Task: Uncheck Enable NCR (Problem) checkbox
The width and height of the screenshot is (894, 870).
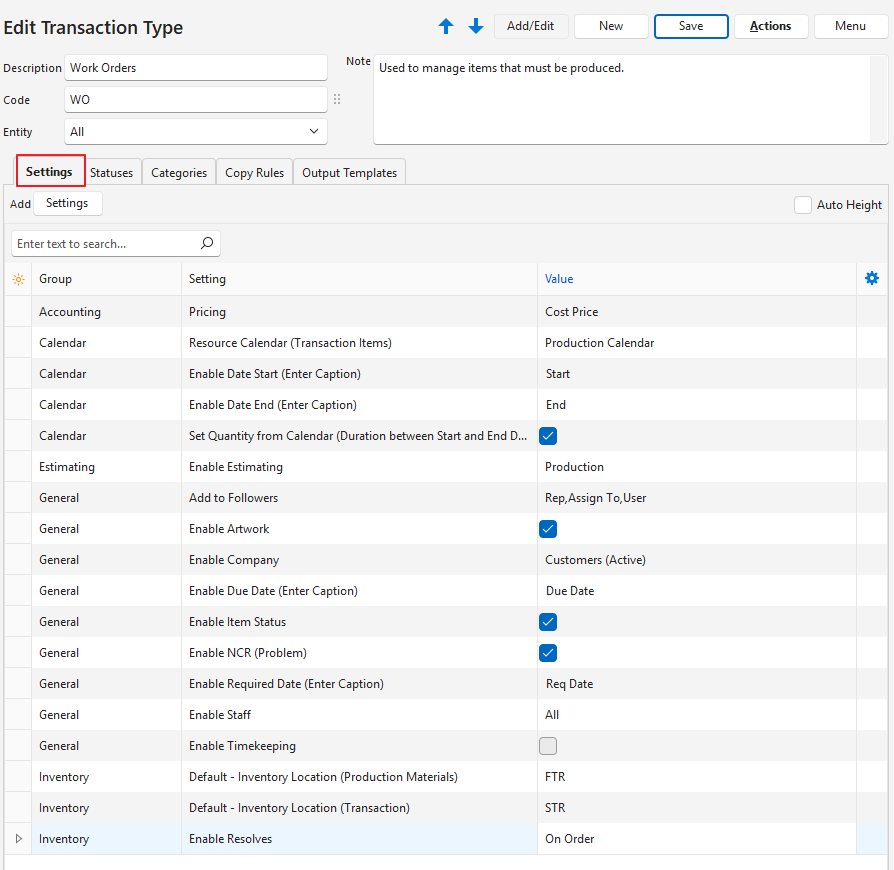Action: click(548, 653)
